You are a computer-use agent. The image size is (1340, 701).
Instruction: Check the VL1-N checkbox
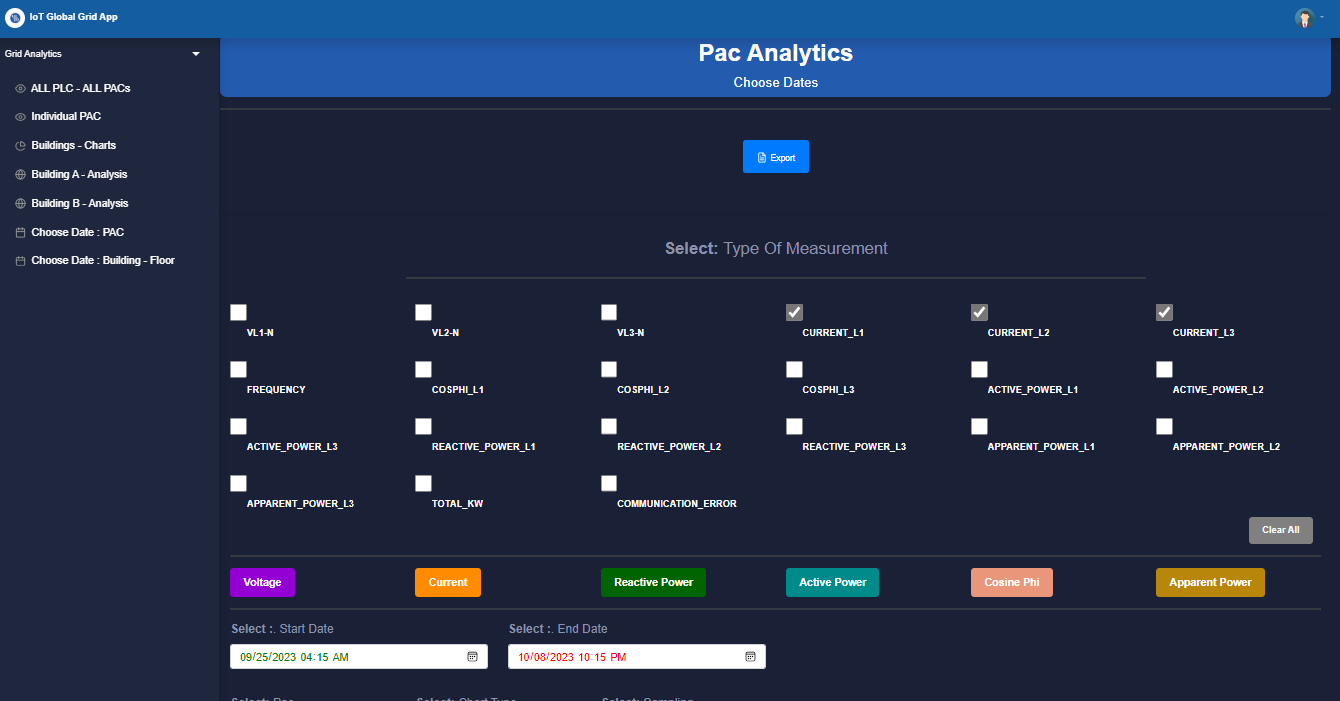point(239,313)
